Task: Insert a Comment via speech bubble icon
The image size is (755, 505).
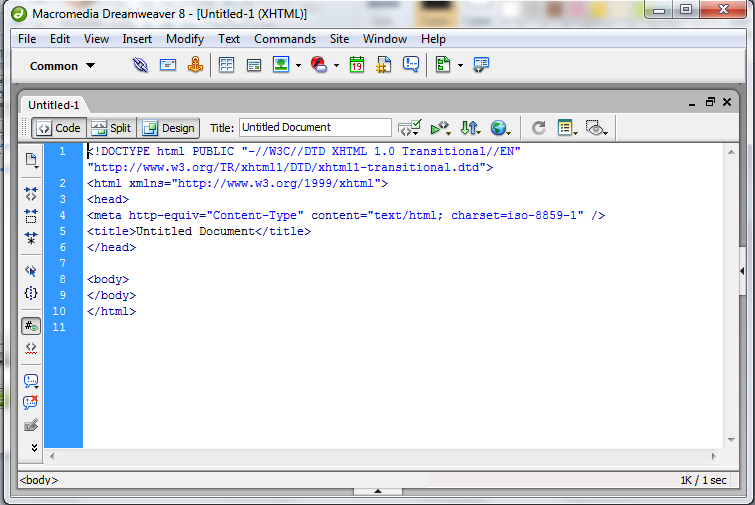Action: point(411,65)
